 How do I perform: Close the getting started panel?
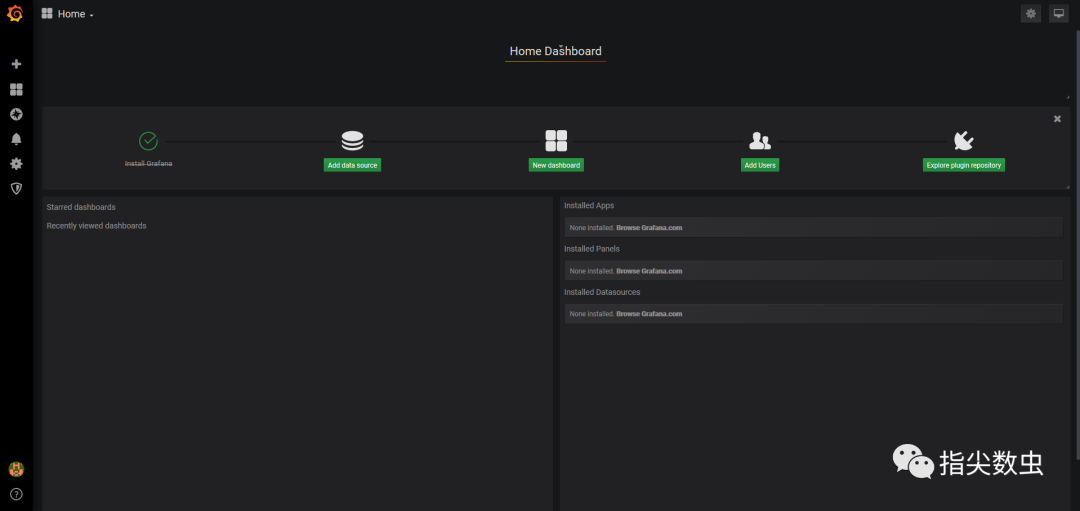click(x=1057, y=119)
